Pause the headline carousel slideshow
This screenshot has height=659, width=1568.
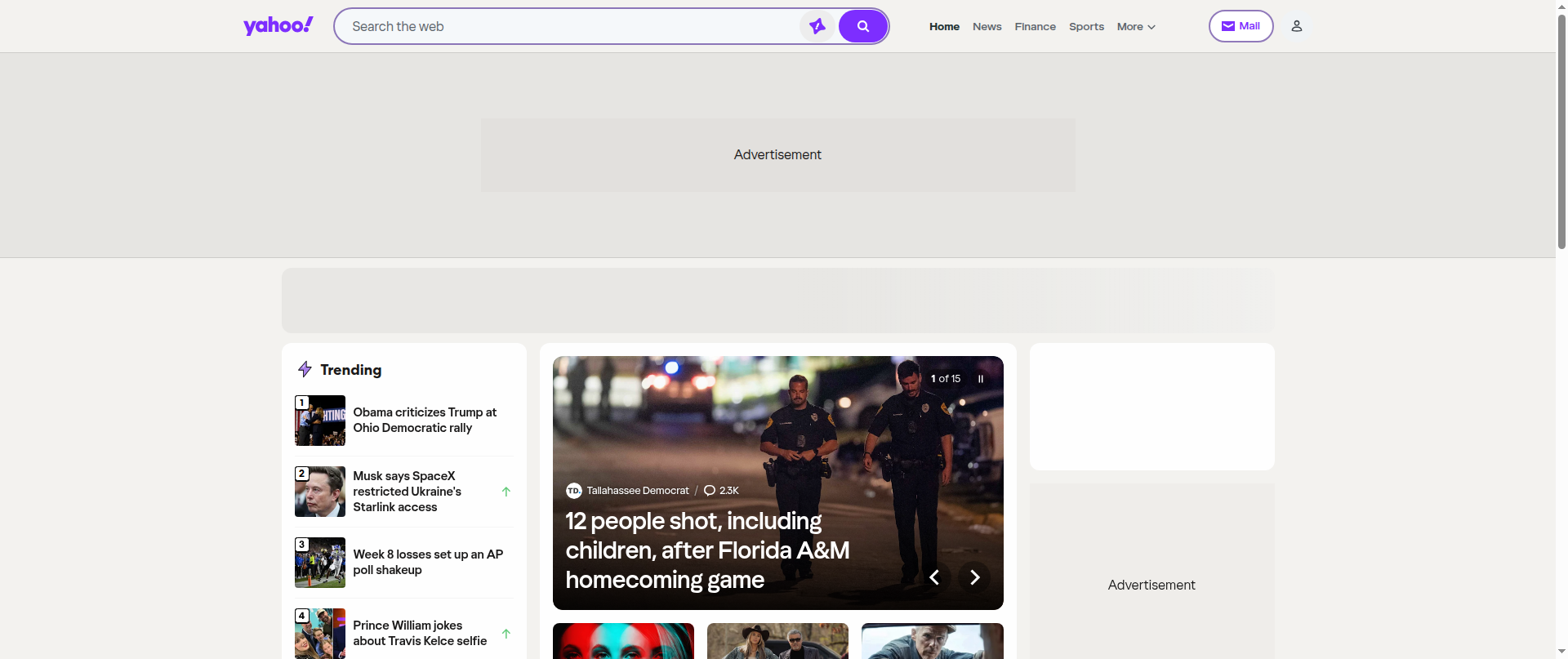coord(981,379)
